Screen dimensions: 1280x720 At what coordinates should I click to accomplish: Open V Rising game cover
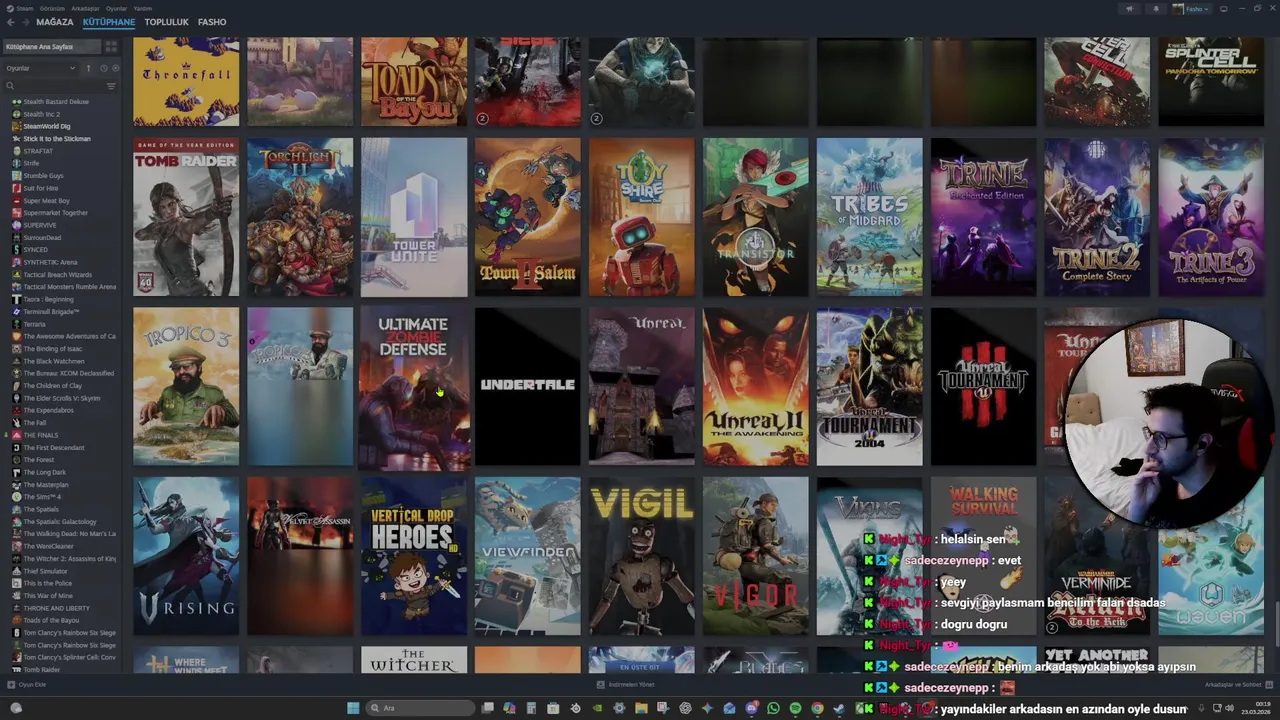(x=186, y=556)
